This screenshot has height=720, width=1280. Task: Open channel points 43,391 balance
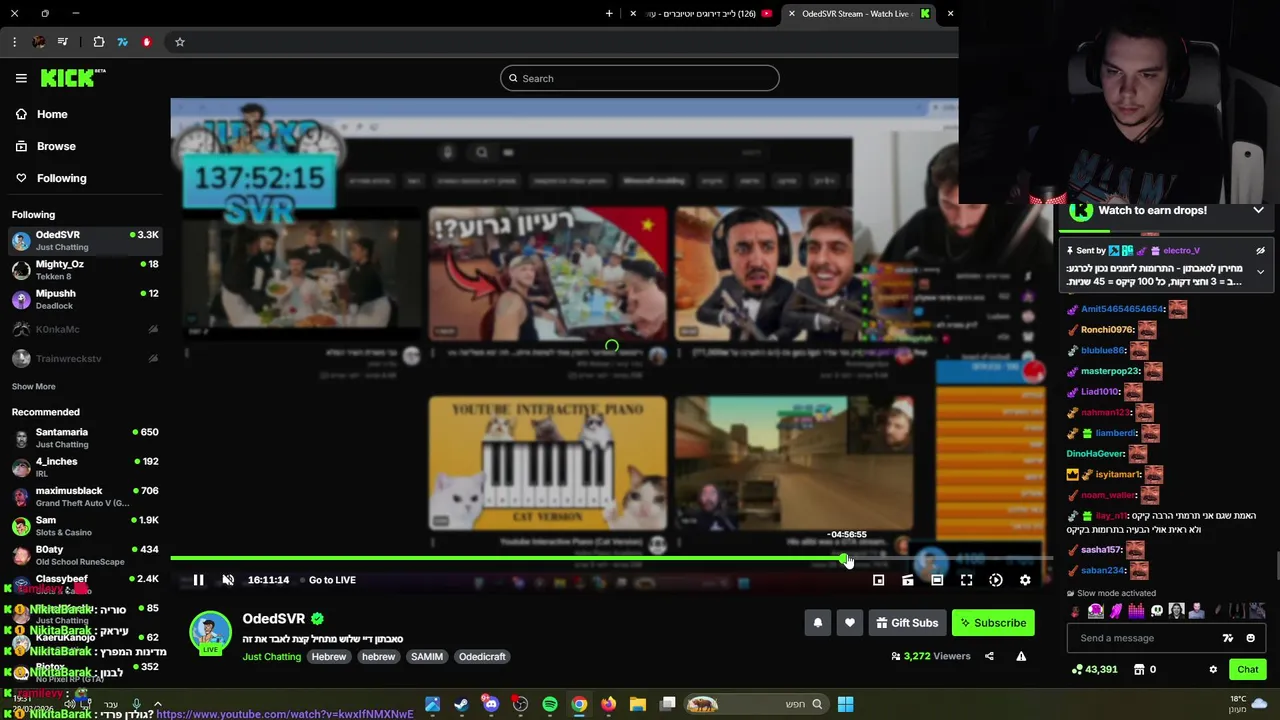pyautogui.click(x=1094, y=670)
